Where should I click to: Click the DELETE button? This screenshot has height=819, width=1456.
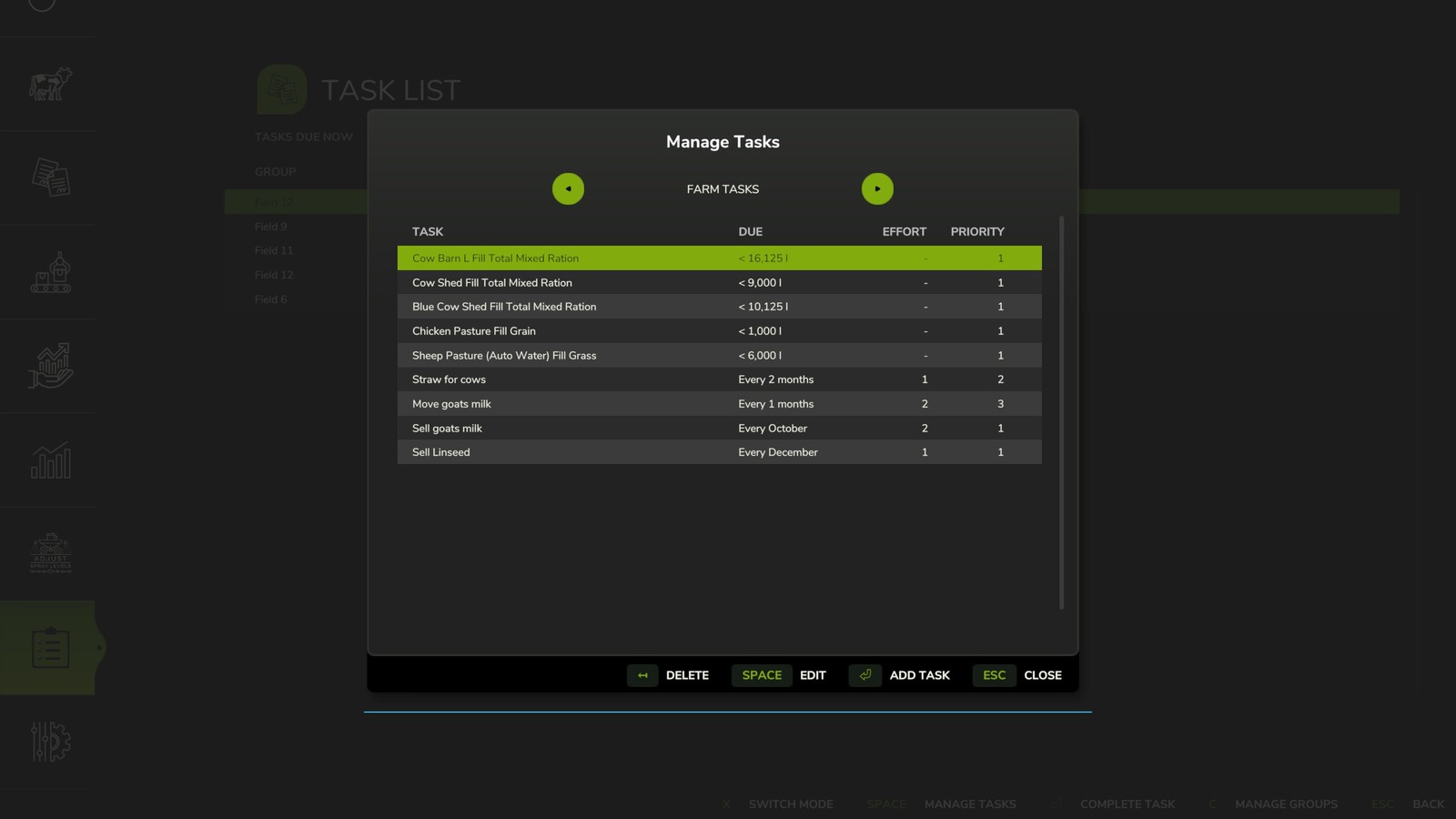point(687,675)
